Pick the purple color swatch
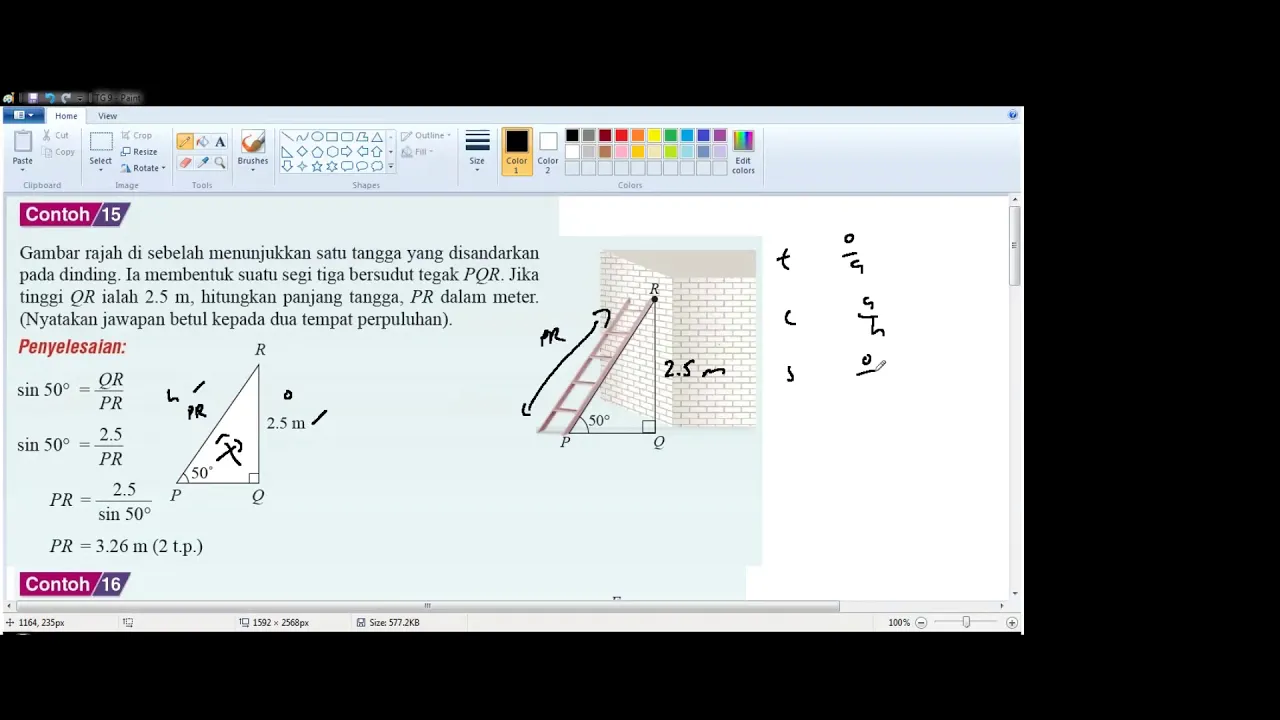 point(720,136)
